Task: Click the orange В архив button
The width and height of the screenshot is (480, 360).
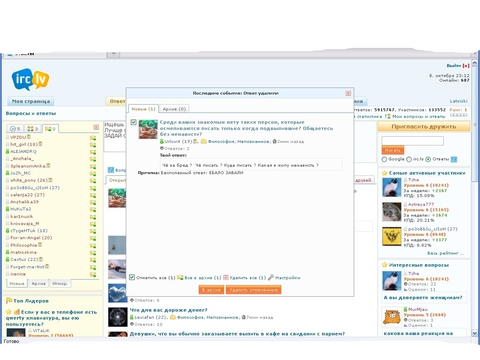Action: tap(211, 290)
